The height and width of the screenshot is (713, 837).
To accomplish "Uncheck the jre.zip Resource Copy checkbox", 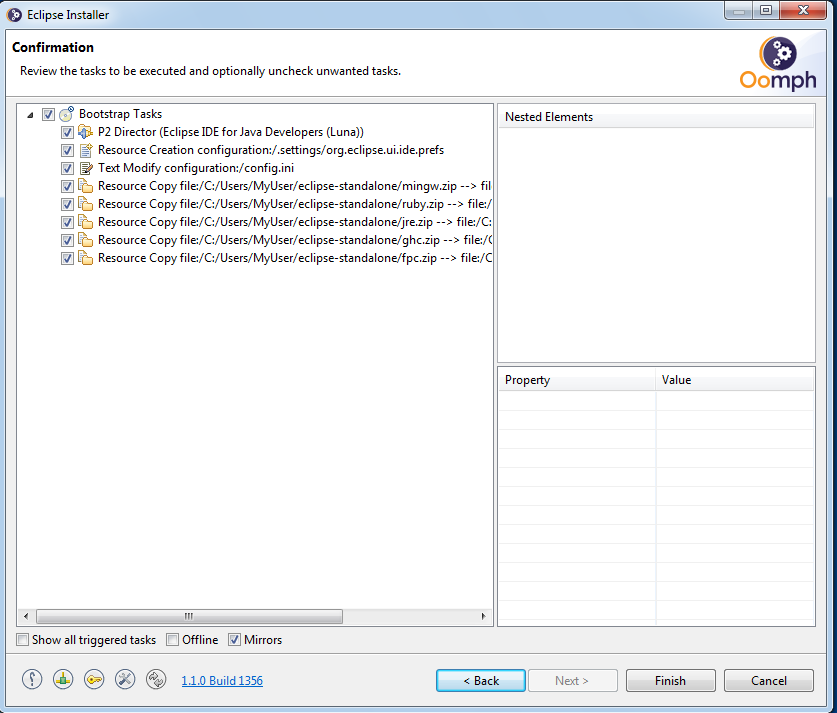I will (x=67, y=223).
